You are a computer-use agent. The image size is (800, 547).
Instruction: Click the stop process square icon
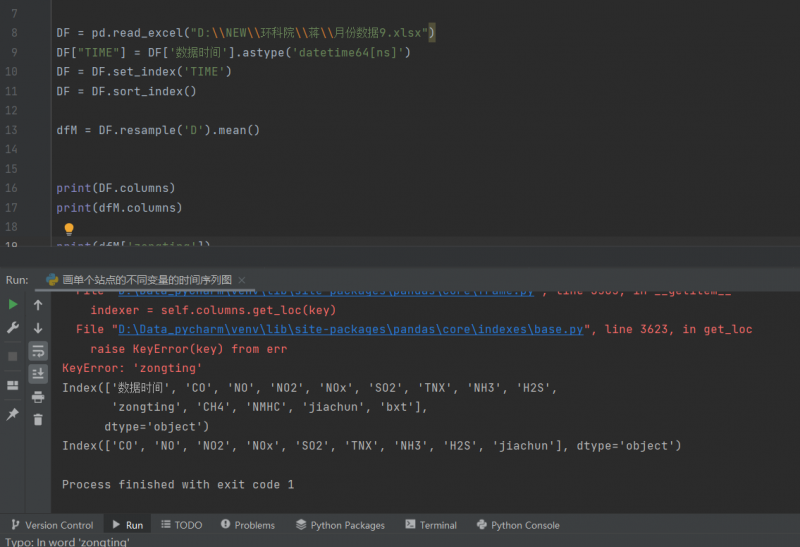click(x=13, y=356)
